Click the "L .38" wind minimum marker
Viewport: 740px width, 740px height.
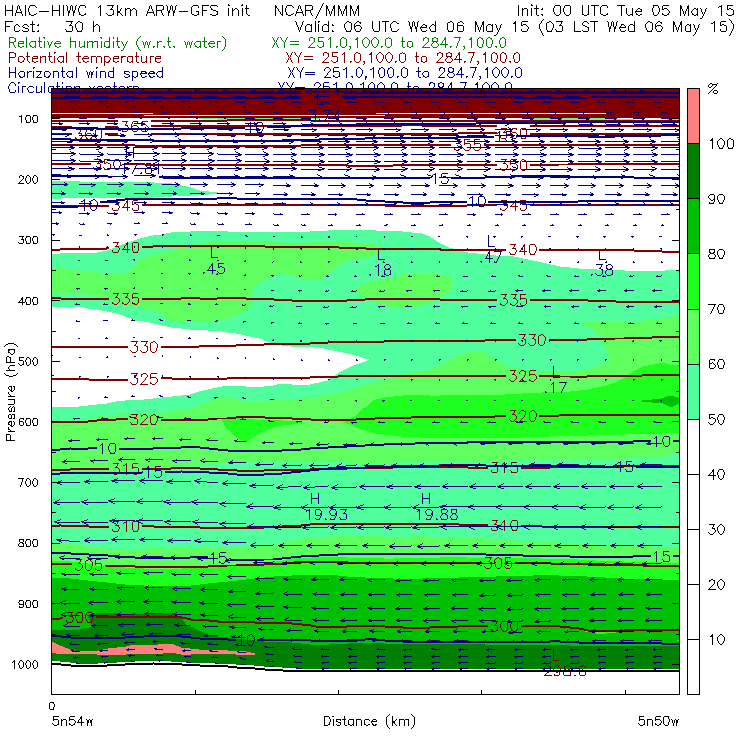[x=603, y=263]
